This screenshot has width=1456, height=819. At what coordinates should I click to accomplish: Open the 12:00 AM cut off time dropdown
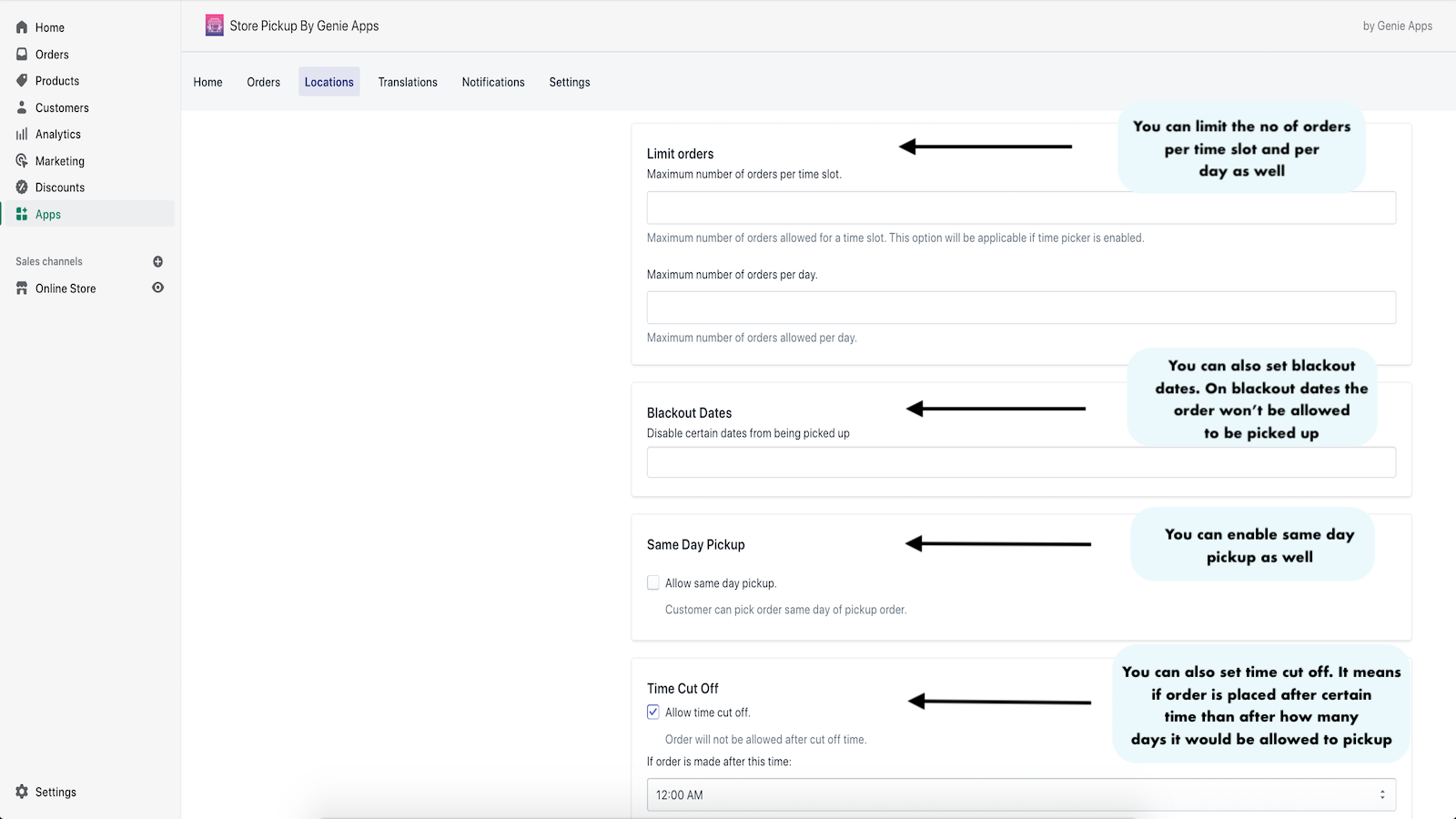1020,794
